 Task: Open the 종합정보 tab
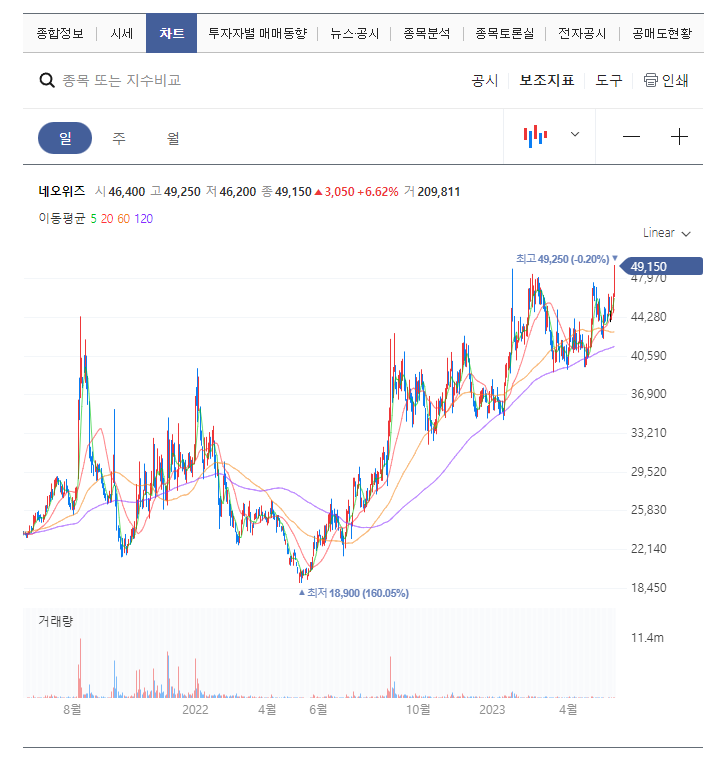60,33
